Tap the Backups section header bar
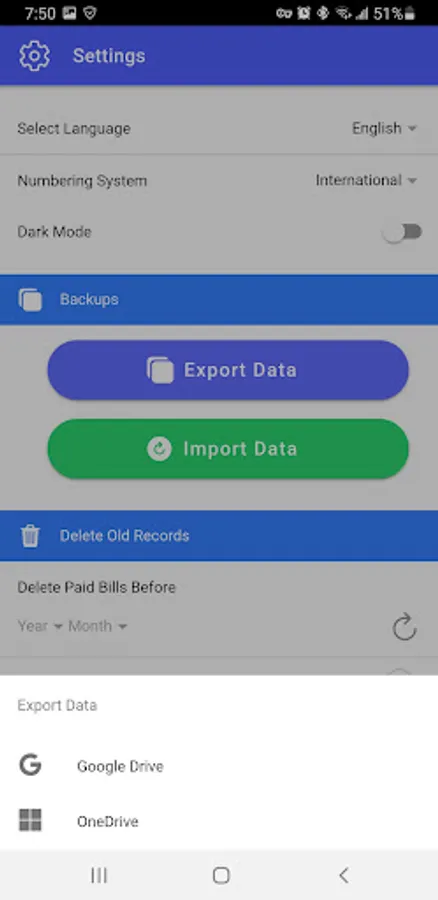The width and height of the screenshot is (438, 900). (x=219, y=300)
